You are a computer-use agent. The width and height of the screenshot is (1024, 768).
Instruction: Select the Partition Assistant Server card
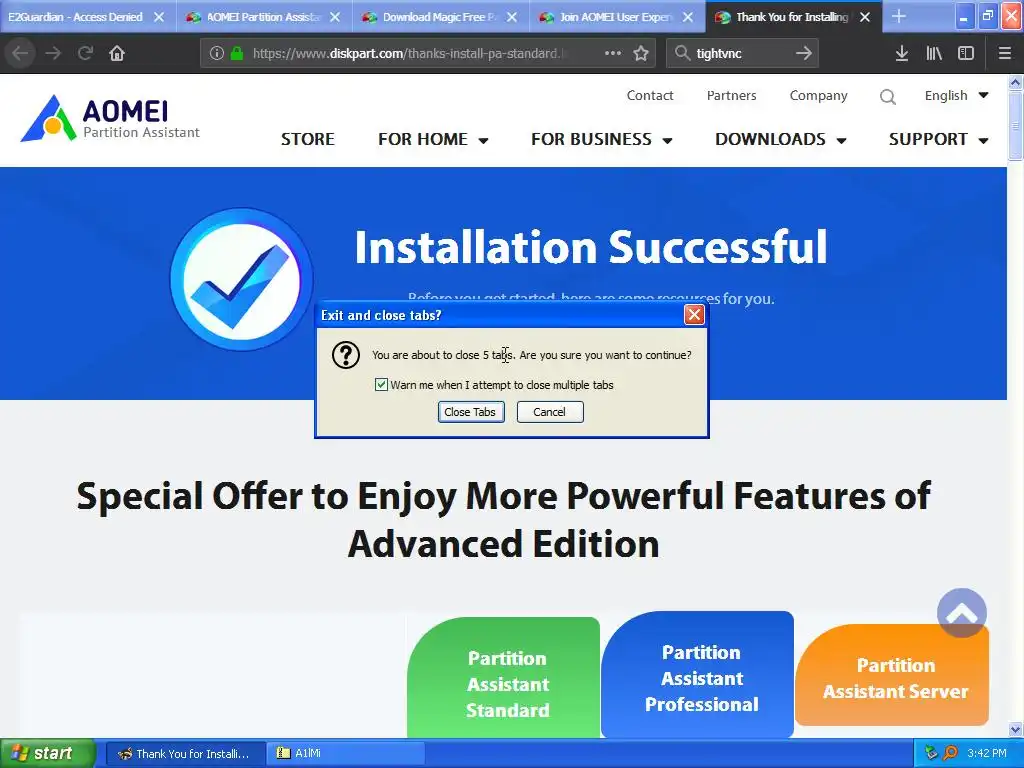[x=892, y=675]
